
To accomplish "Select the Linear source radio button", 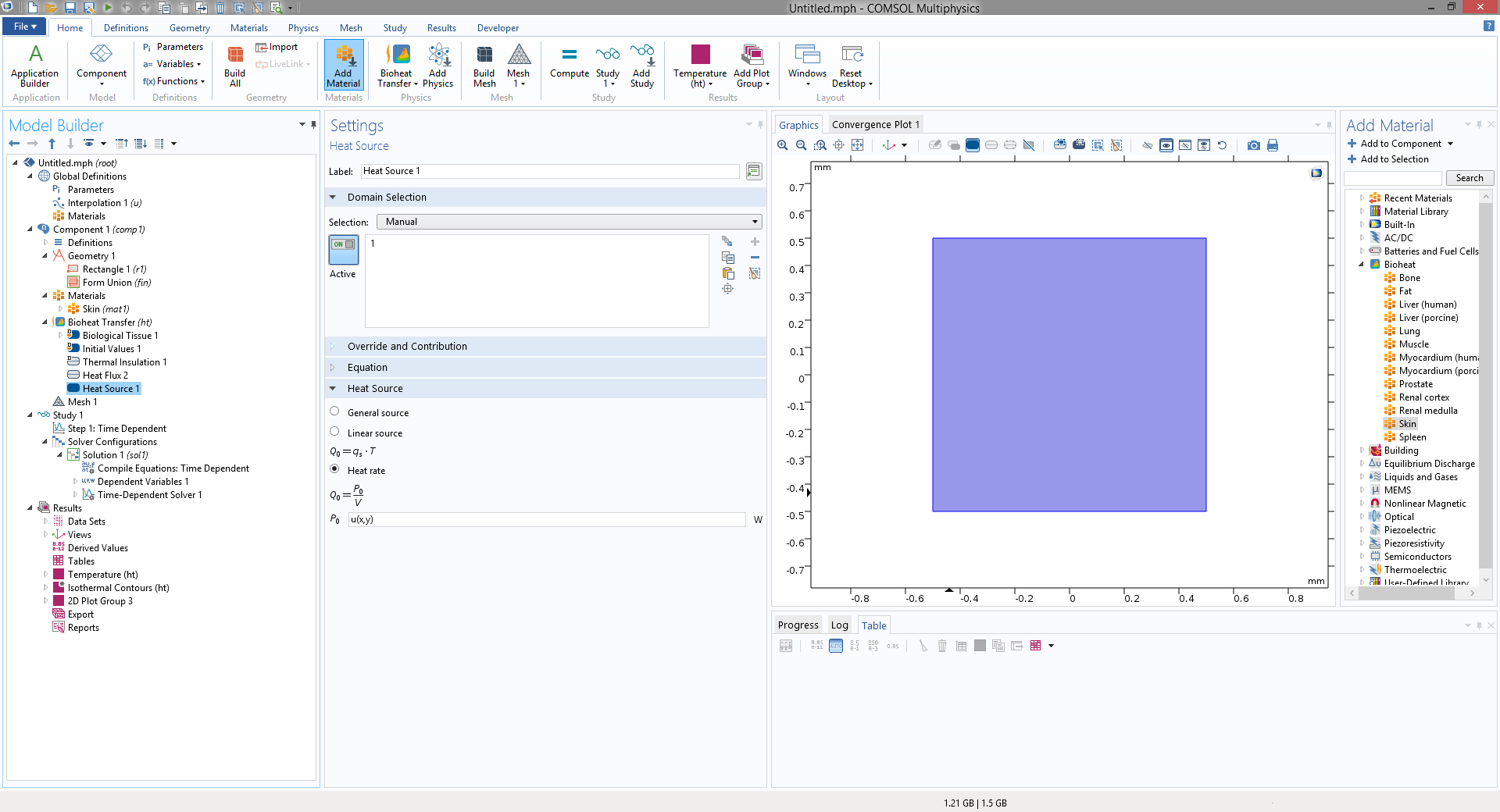I will coord(334,432).
